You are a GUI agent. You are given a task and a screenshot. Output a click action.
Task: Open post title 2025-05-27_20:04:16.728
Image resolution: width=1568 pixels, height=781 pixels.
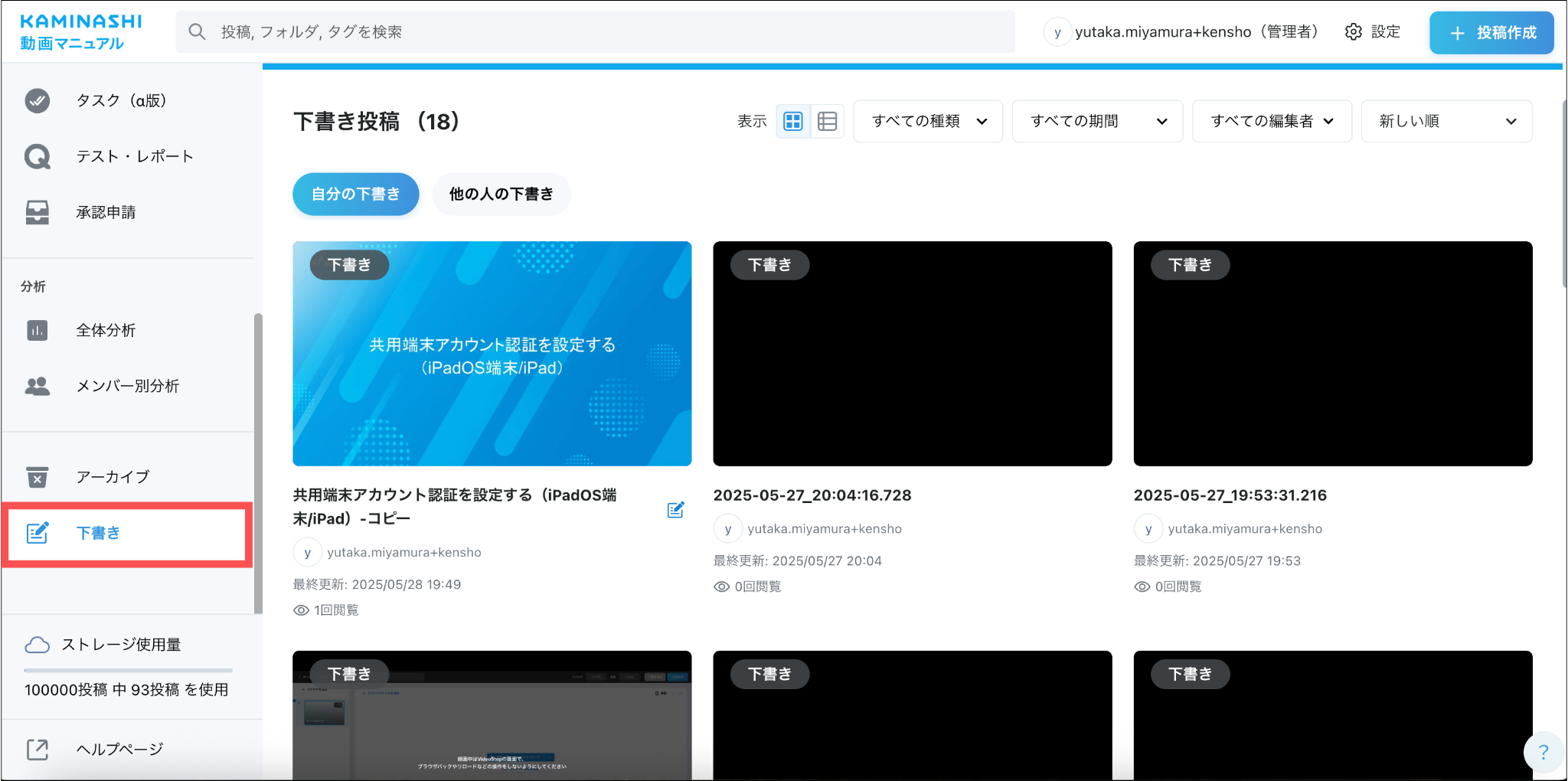pos(812,495)
